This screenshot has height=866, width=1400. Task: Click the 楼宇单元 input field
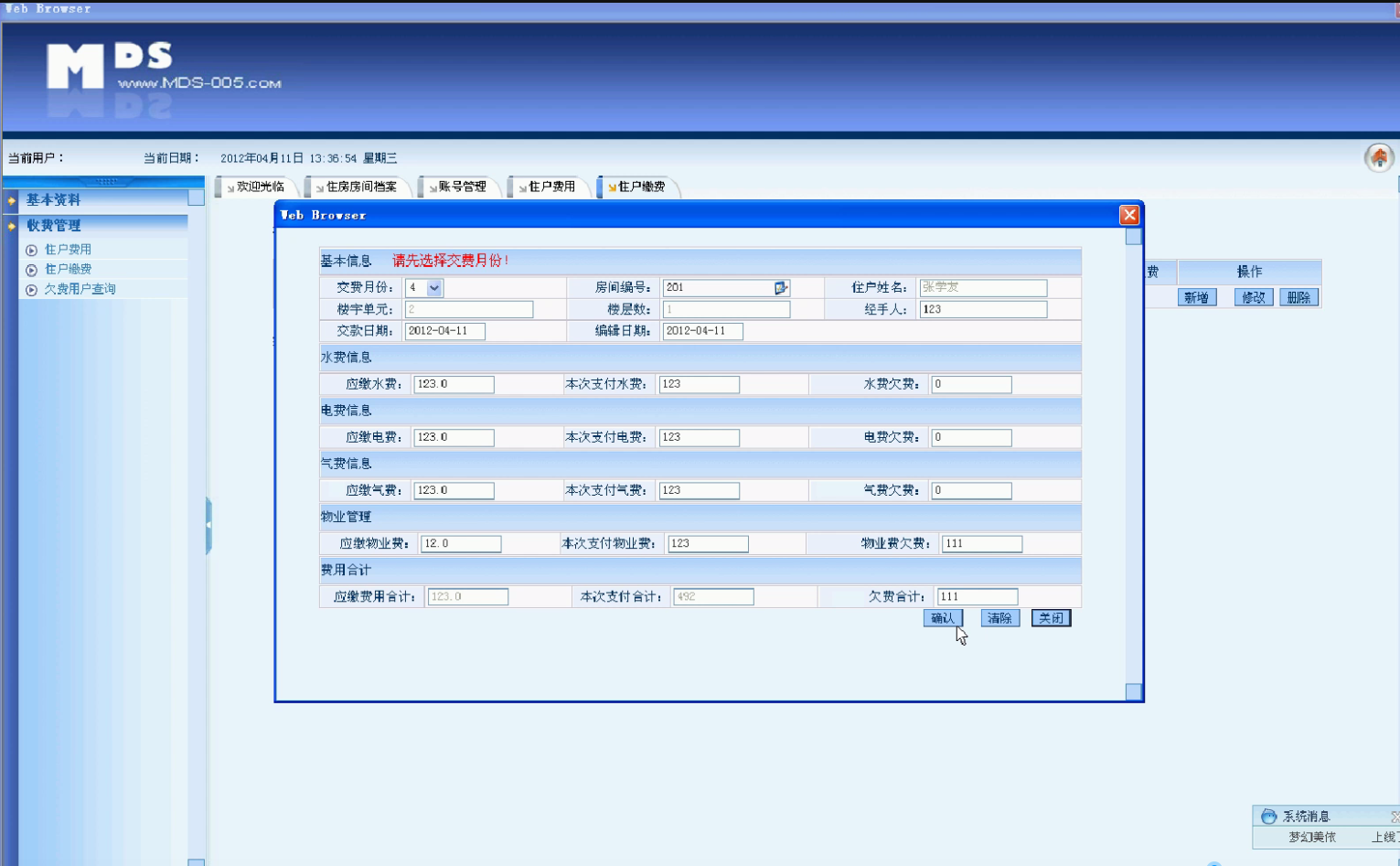(469, 309)
